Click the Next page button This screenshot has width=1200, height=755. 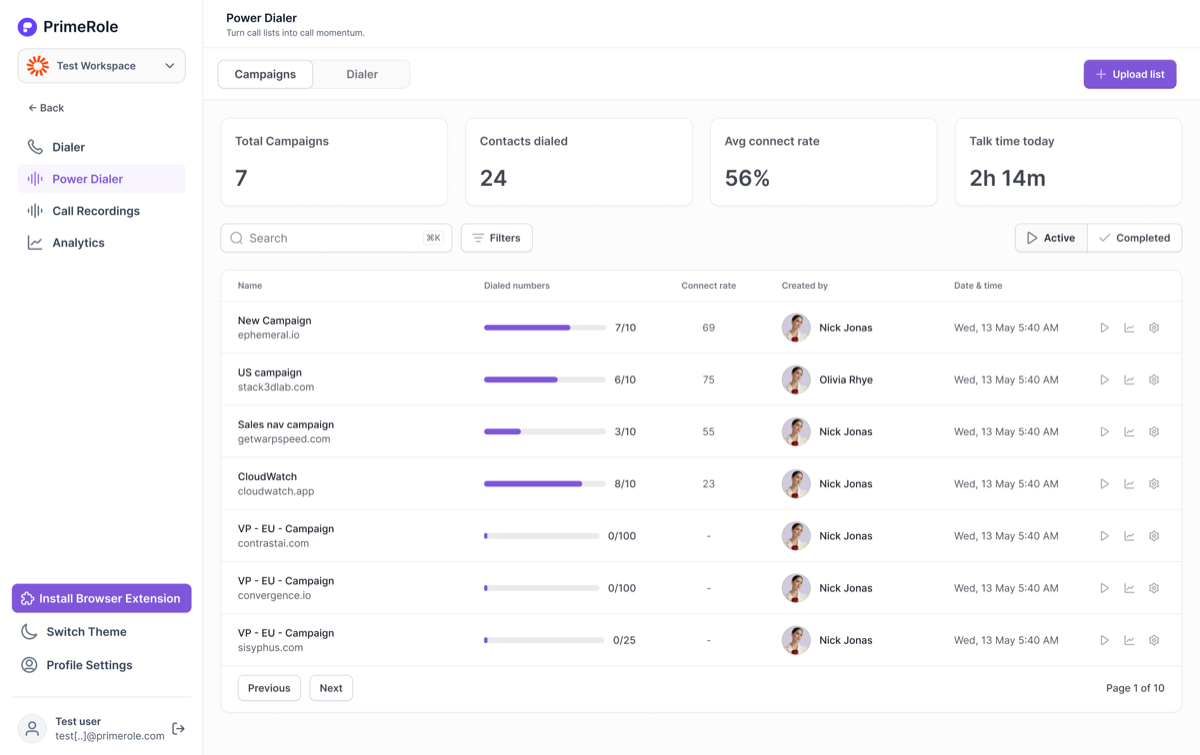pos(331,688)
